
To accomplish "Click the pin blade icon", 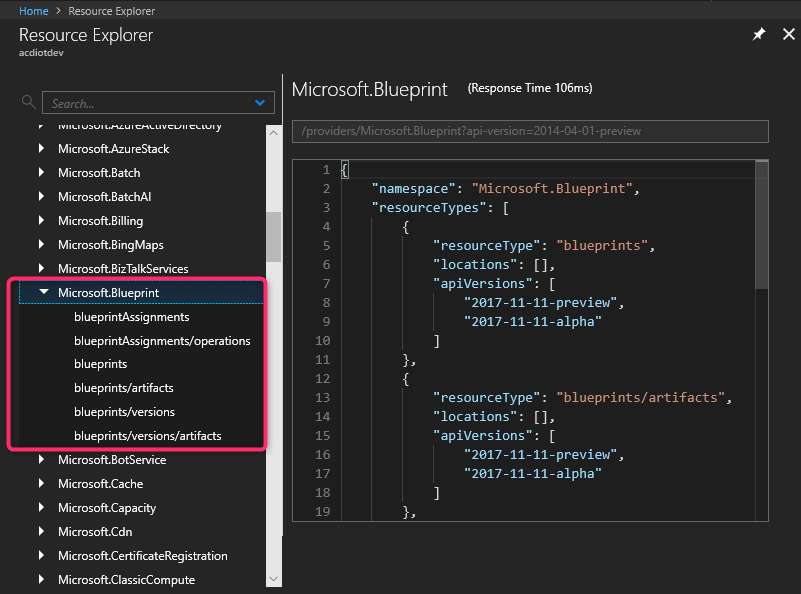I will [x=758, y=34].
